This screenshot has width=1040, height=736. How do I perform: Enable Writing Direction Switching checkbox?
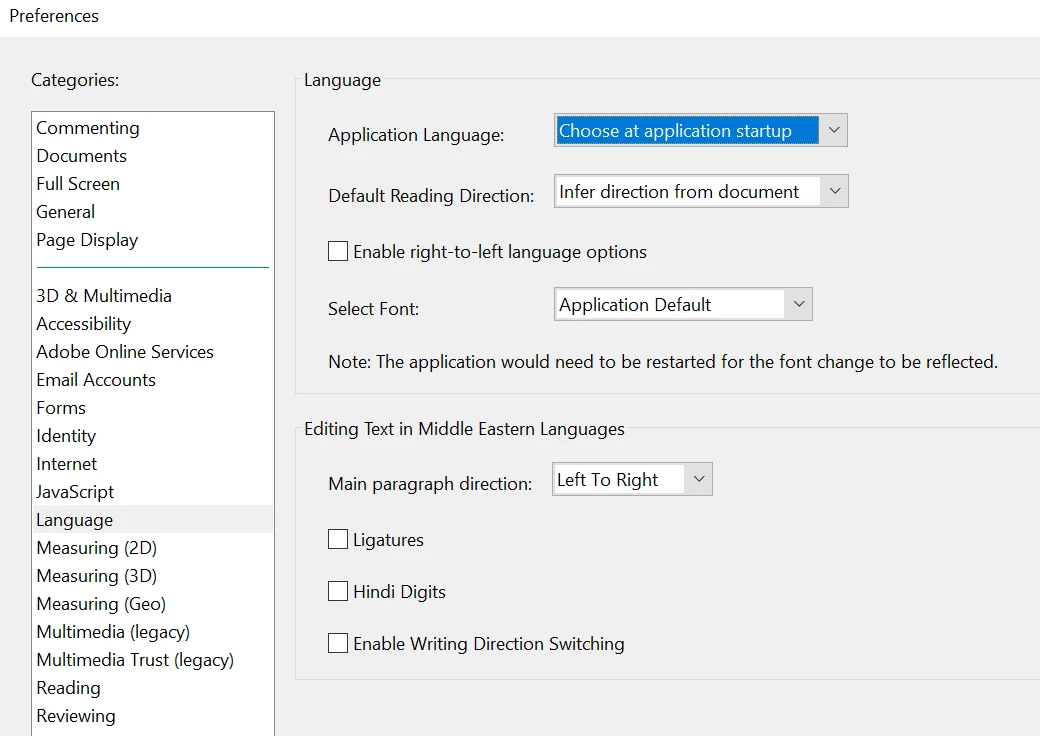coord(338,644)
